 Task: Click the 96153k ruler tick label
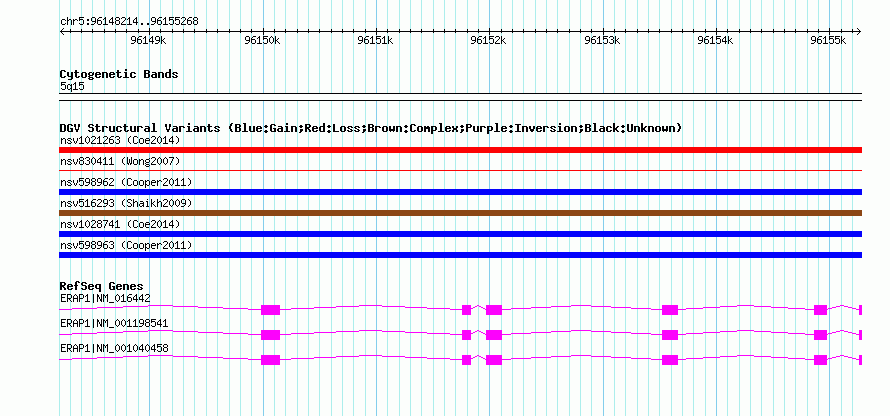pyautogui.click(x=602, y=40)
